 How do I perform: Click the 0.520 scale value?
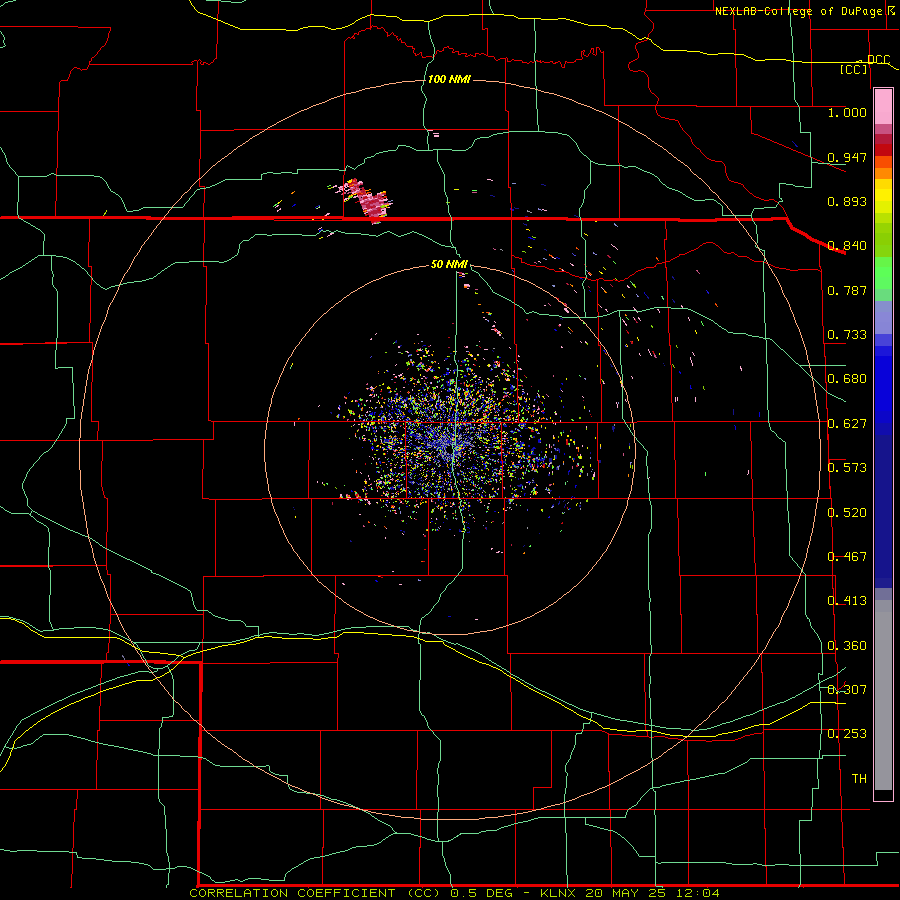pyautogui.click(x=847, y=513)
